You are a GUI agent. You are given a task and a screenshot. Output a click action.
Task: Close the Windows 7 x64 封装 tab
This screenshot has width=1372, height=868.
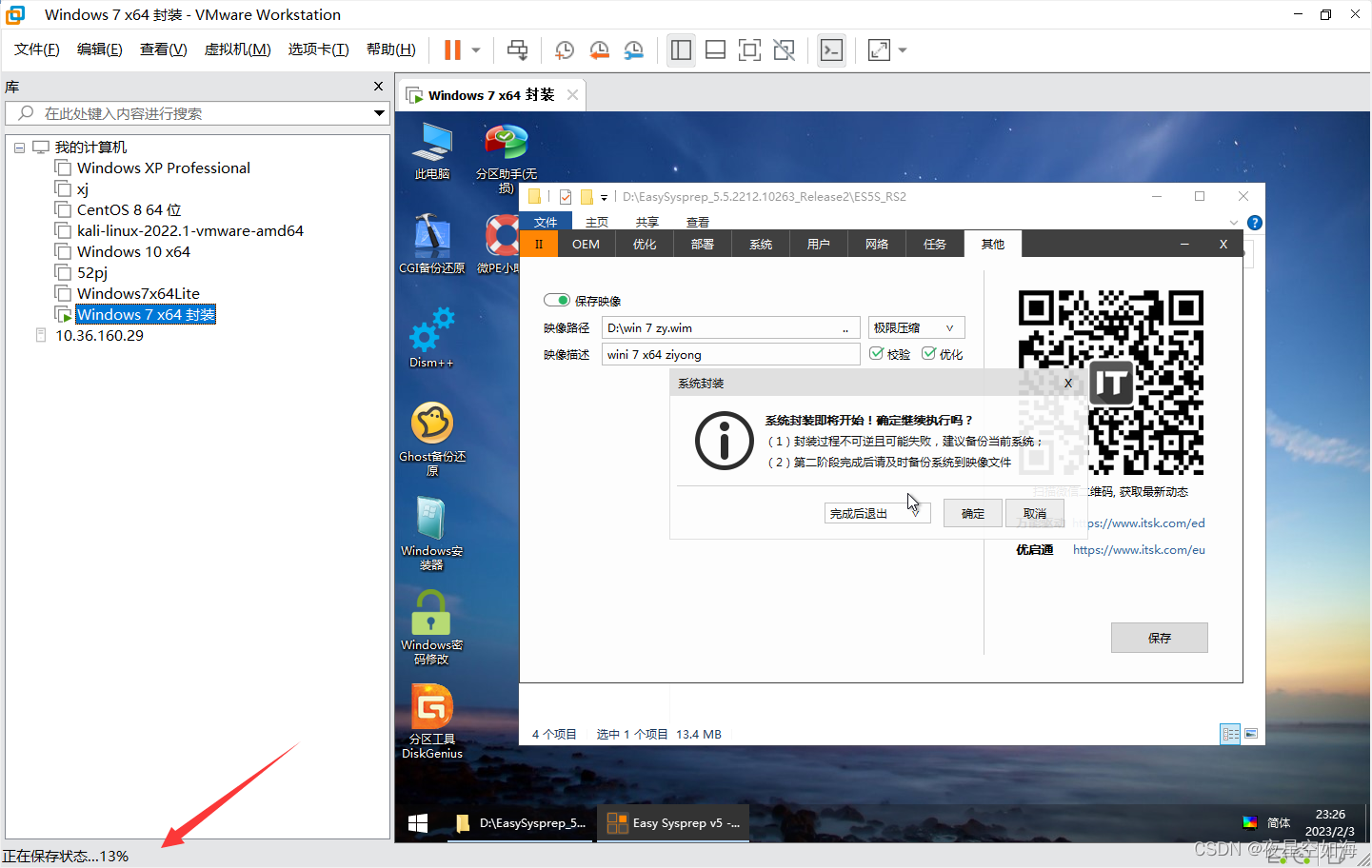tap(572, 95)
